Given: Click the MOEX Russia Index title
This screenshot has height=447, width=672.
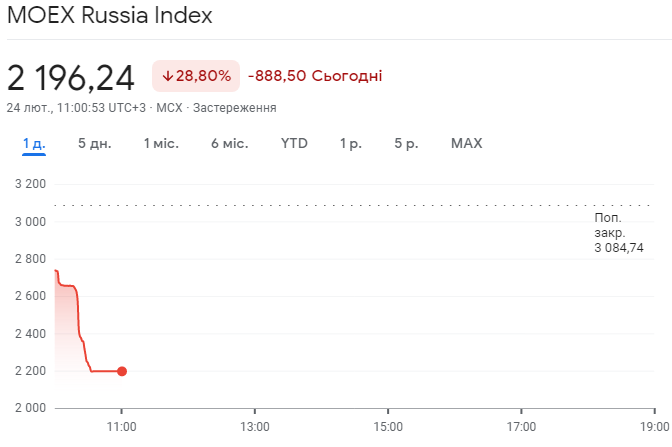Looking at the screenshot, I should (110, 17).
